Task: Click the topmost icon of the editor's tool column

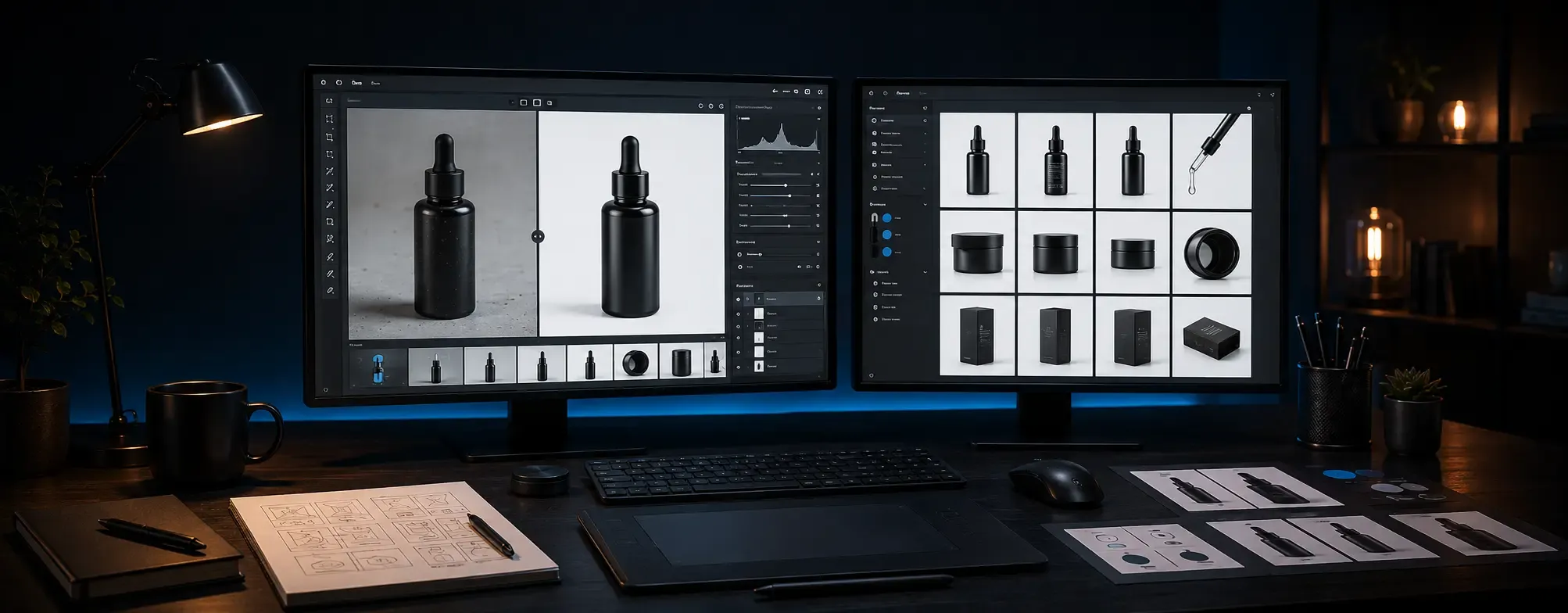Action: pos(330,102)
